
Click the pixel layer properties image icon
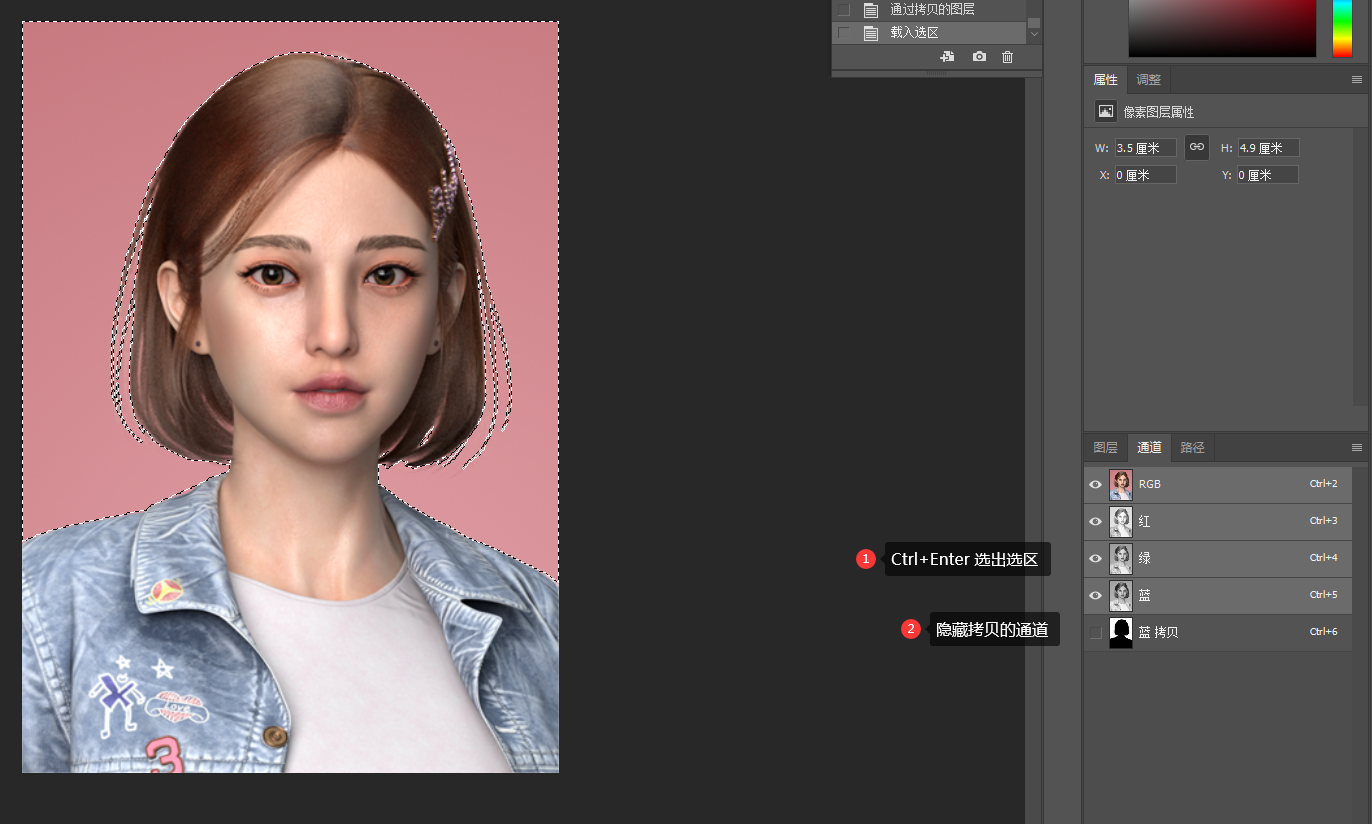1105,112
